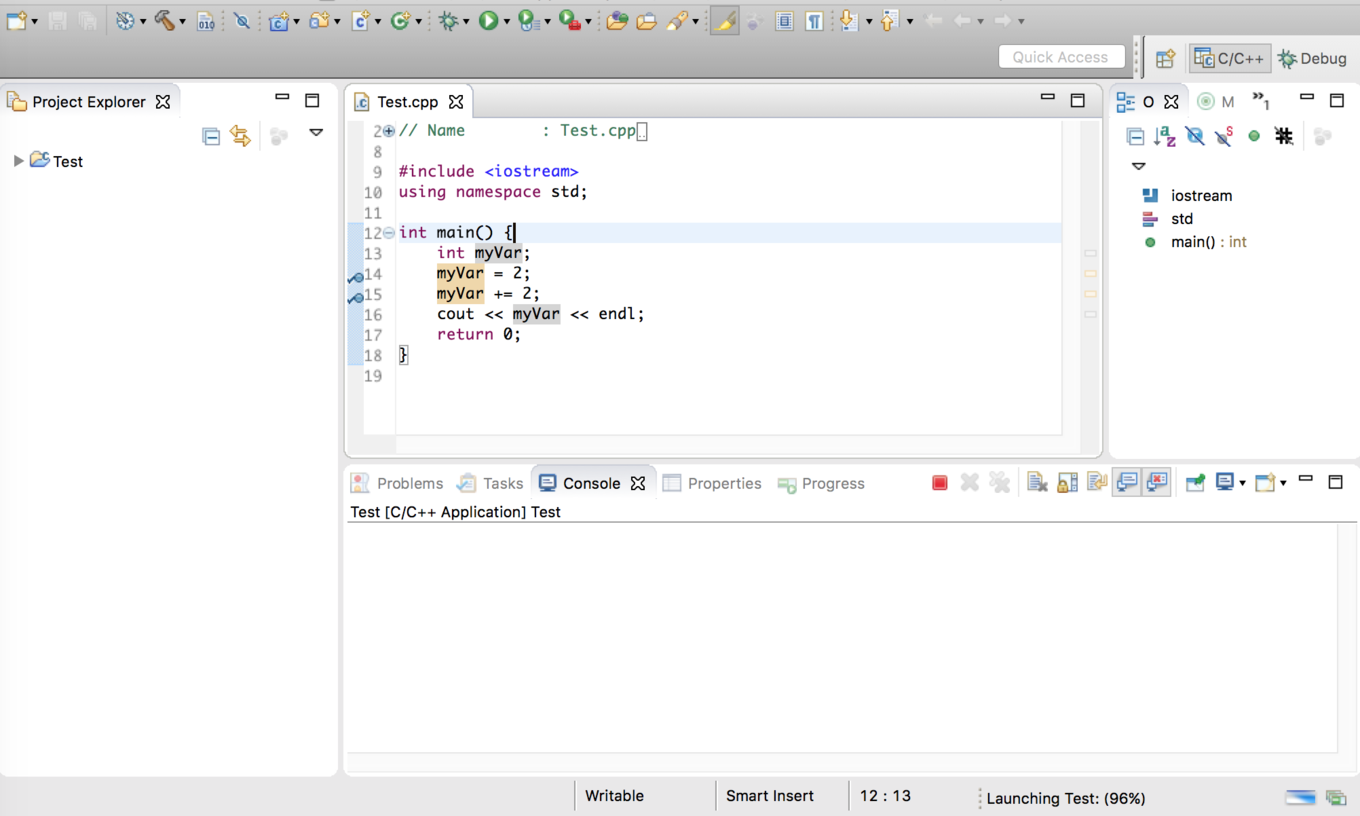Click 'return 0;' on line 17
Viewport: 1360px width, 816px height.
tap(479, 335)
